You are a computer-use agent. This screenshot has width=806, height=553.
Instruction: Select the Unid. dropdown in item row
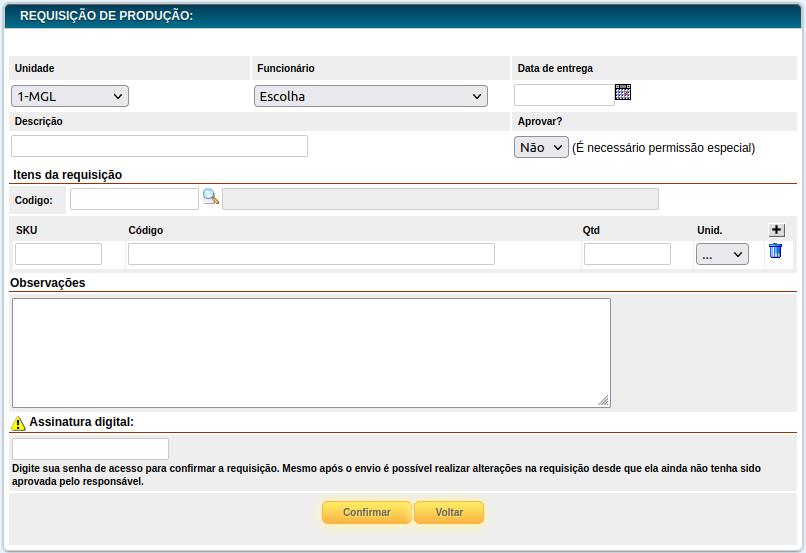pyautogui.click(x=722, y=254)
